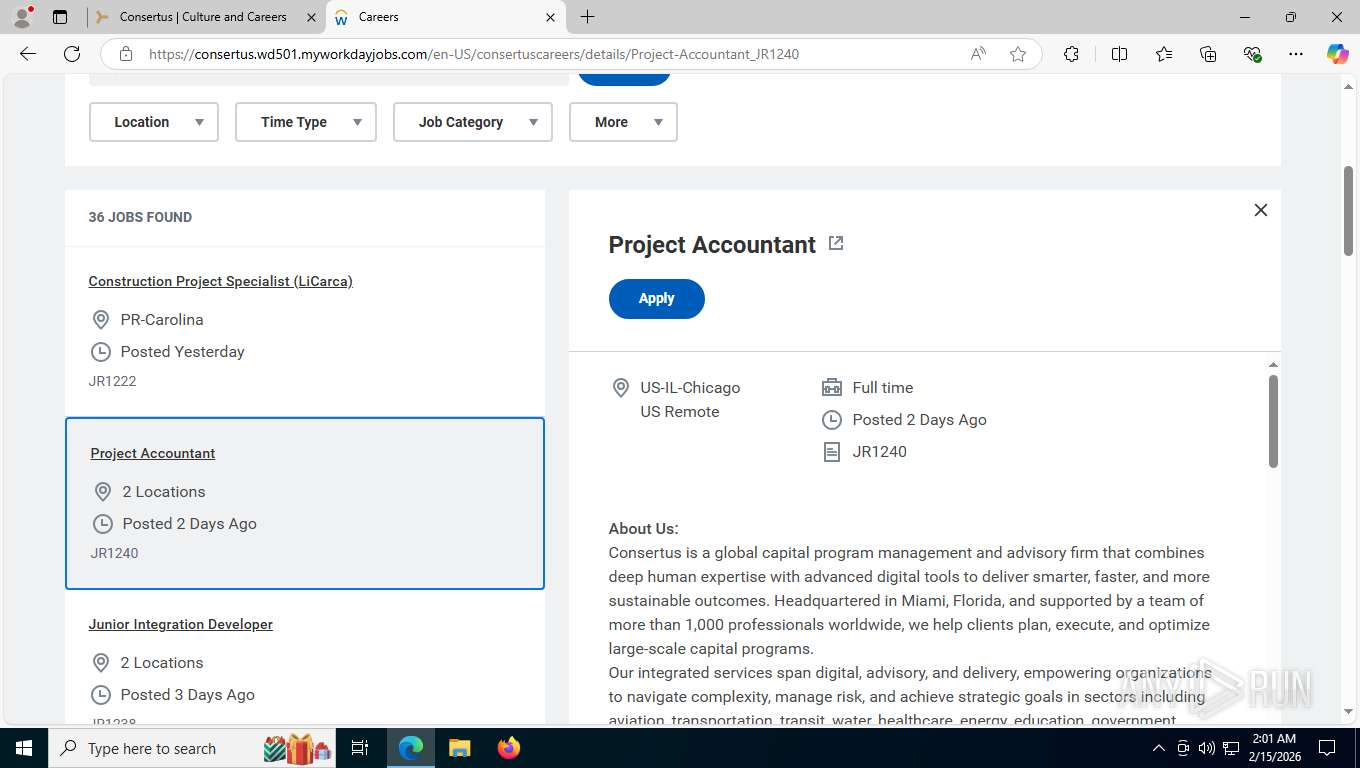Click the briefcase icon next to Full time

[x=832, y=388]
